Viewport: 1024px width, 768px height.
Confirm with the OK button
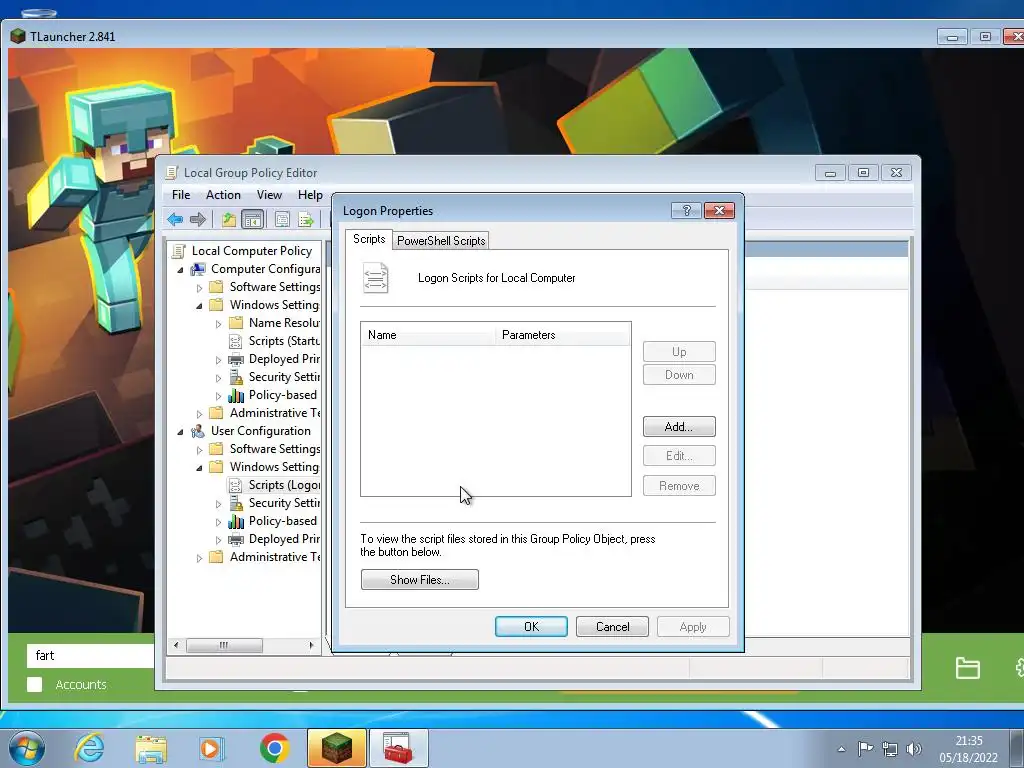click(531, 626)
